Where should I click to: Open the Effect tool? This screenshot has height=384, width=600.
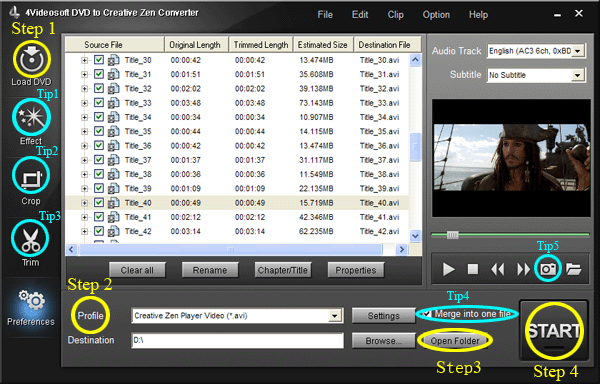click(31, 117)
